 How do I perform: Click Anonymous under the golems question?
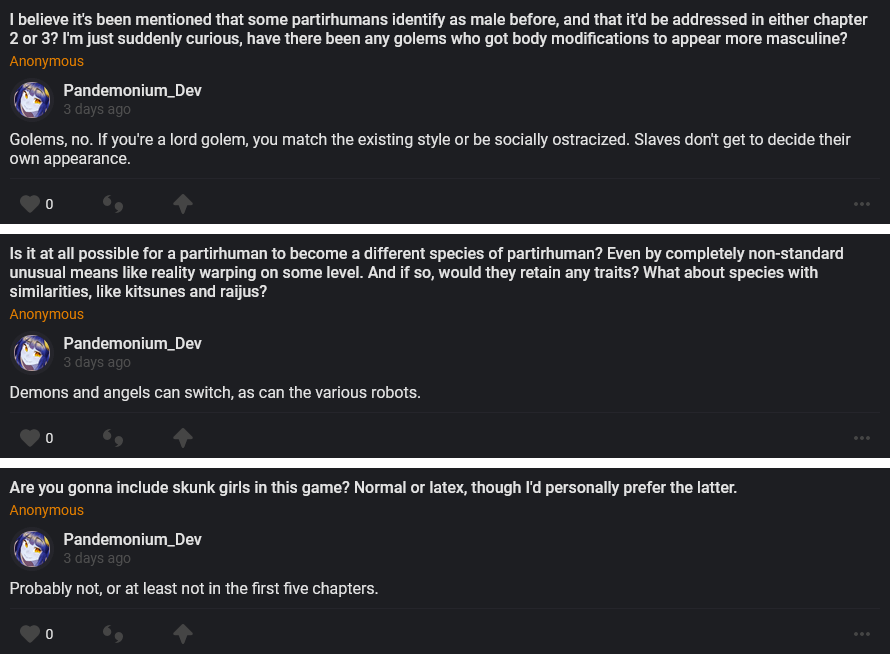pyautogui.click(x=46, y=61)
